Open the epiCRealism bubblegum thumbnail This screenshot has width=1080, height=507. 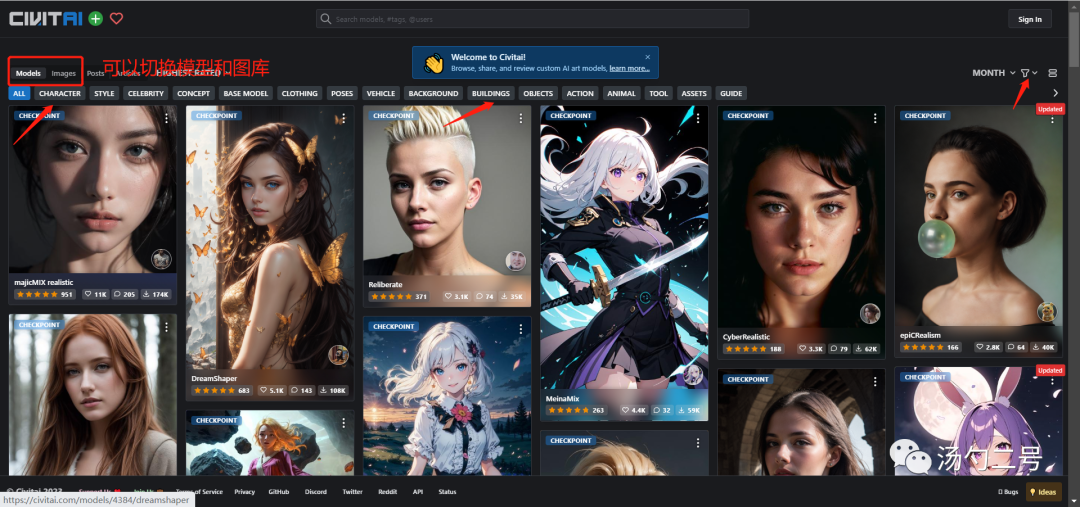978,215
